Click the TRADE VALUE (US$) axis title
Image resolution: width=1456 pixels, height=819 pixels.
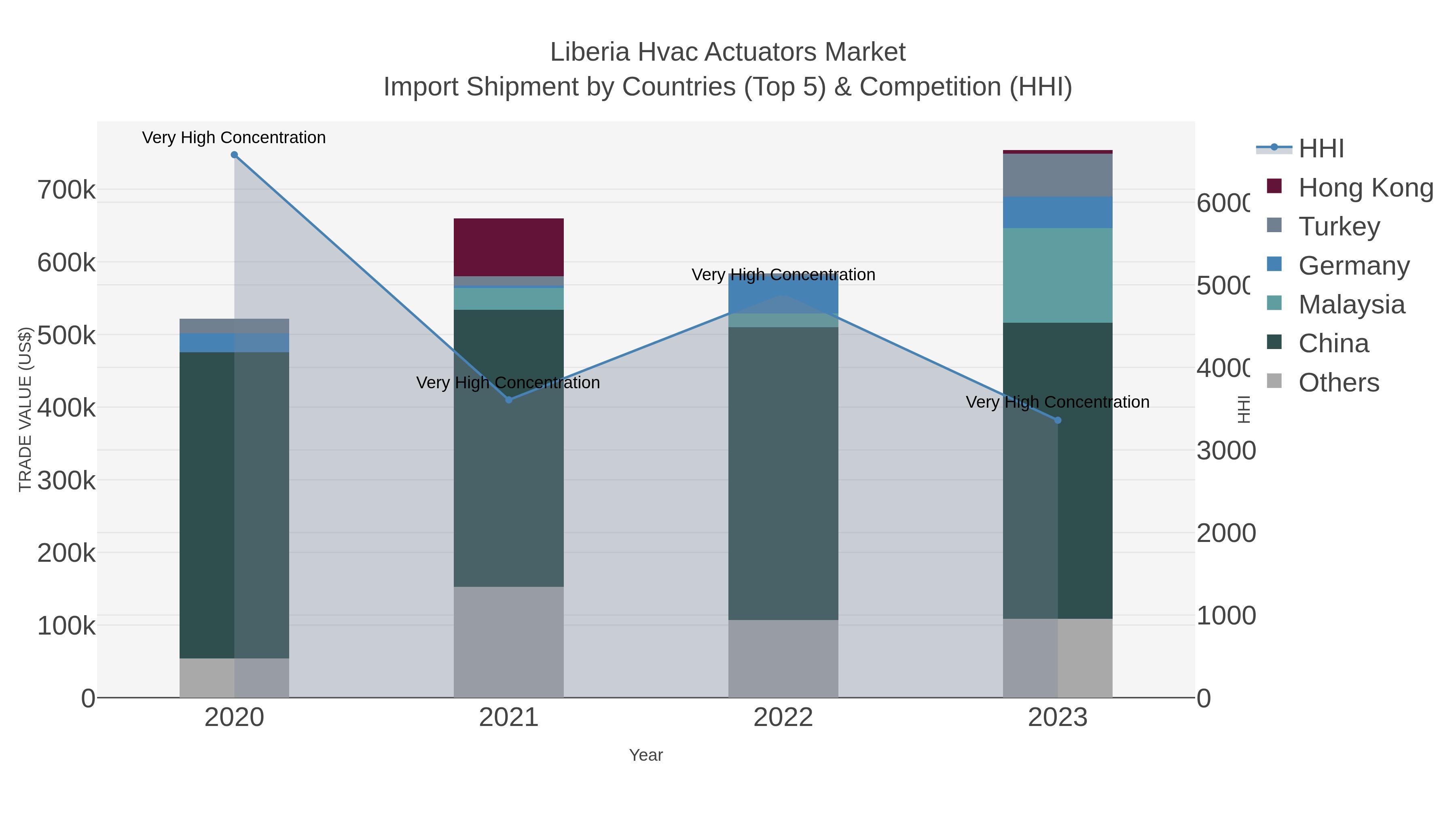pyautogui.click(x=25, y=409)
